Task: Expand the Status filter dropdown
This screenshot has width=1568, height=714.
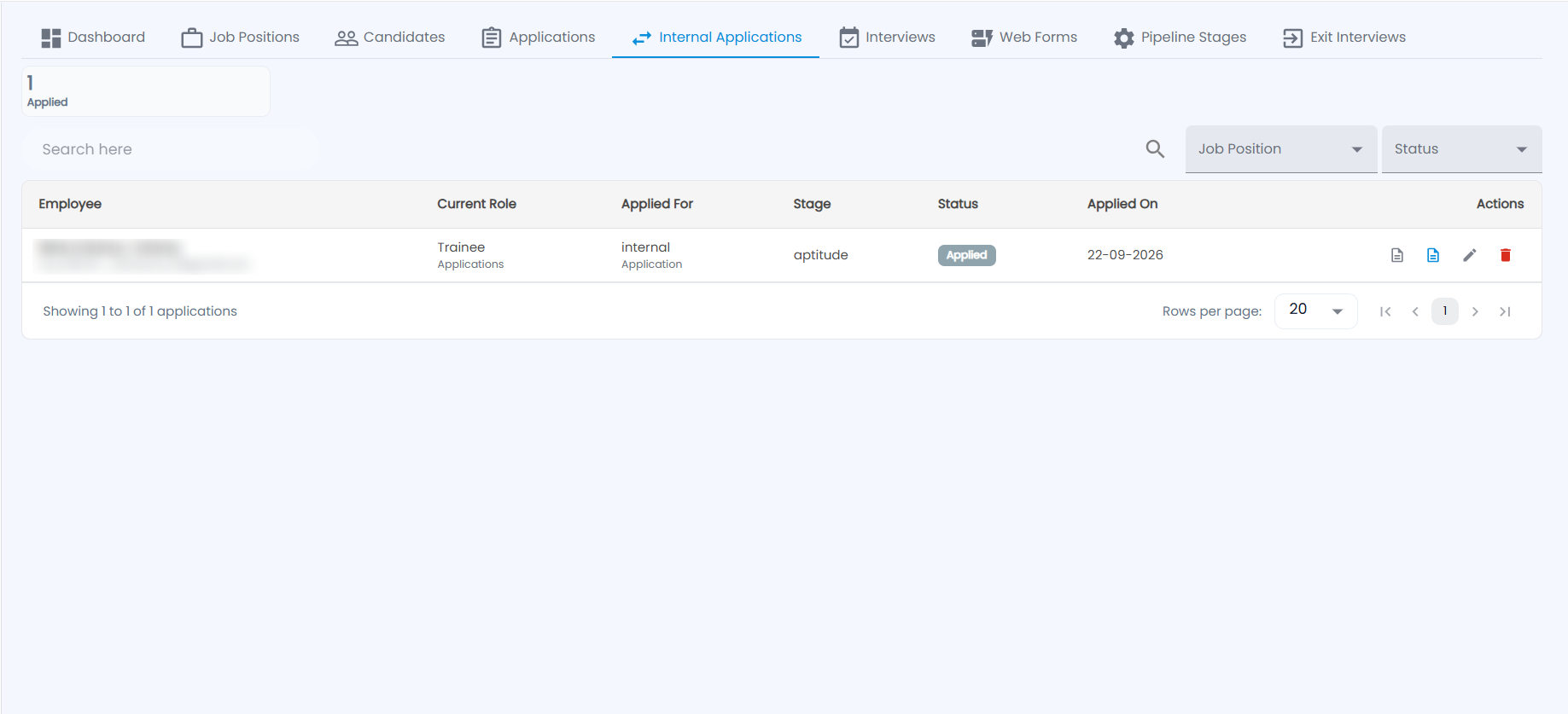Action: pos(1461,149)
